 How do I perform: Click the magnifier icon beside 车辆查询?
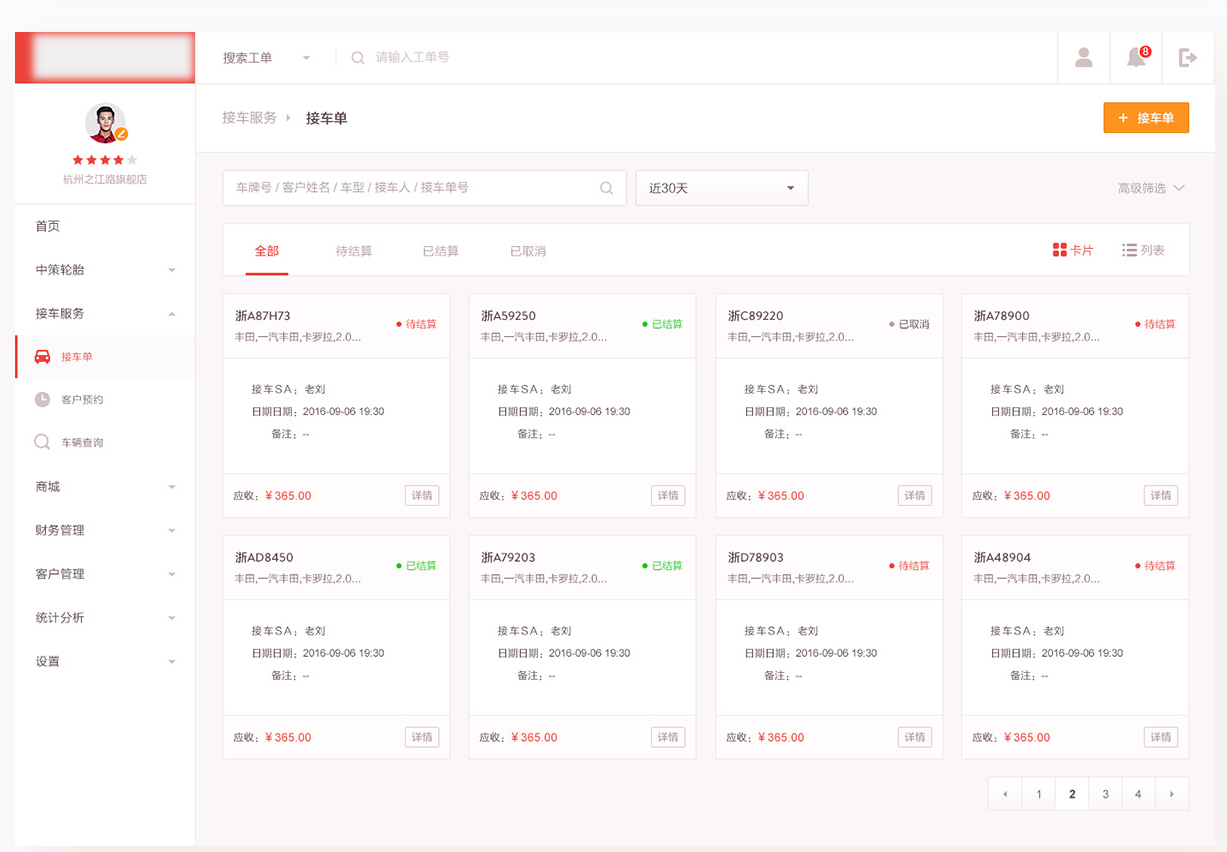point(43,442)
